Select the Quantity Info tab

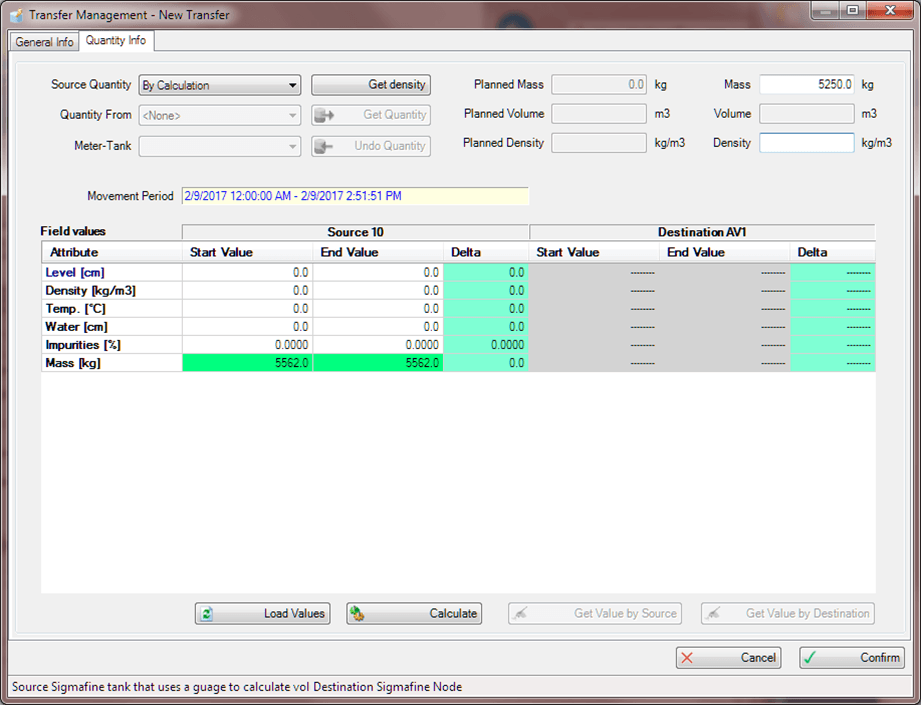[114, 41]
